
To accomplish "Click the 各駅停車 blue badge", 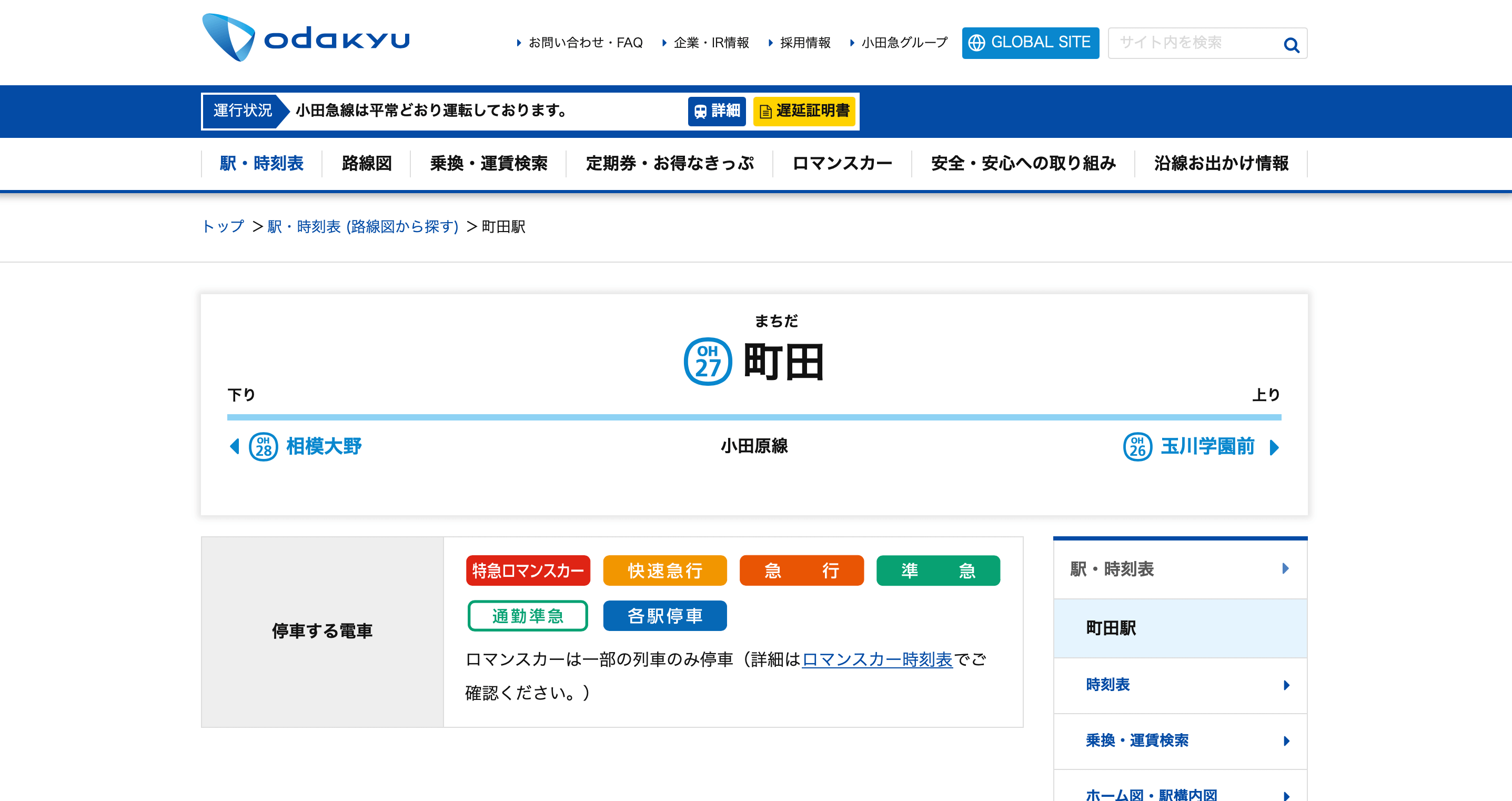I will pyautogui.click(x=665, y=615).
